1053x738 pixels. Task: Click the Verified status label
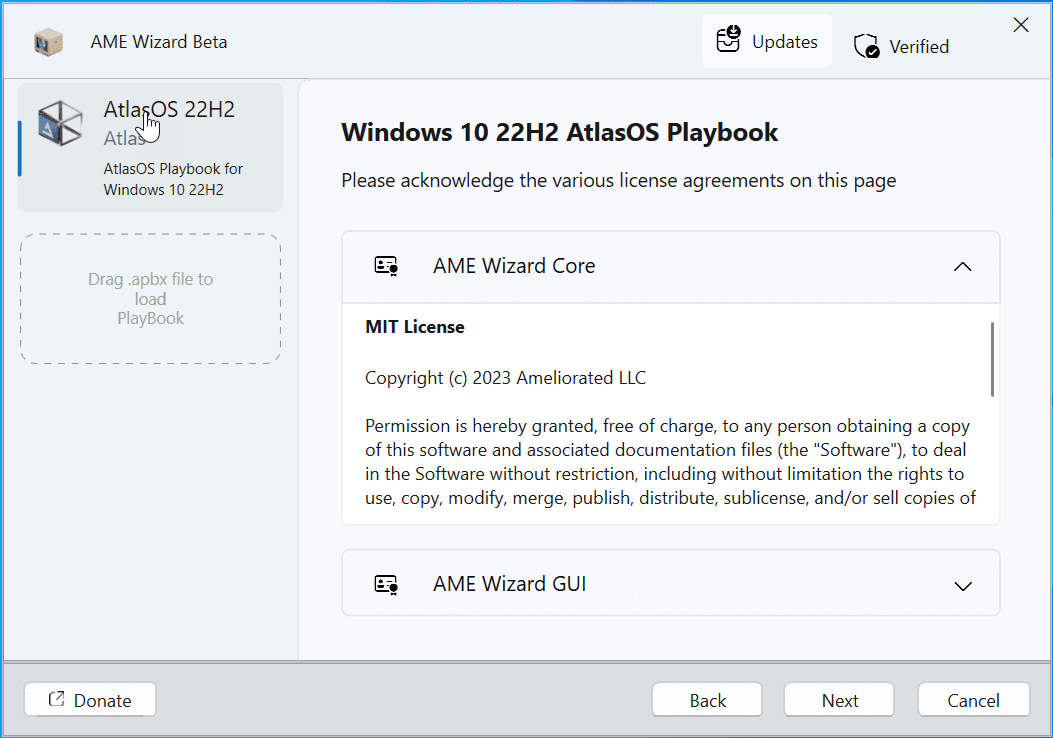click(918, 47)
